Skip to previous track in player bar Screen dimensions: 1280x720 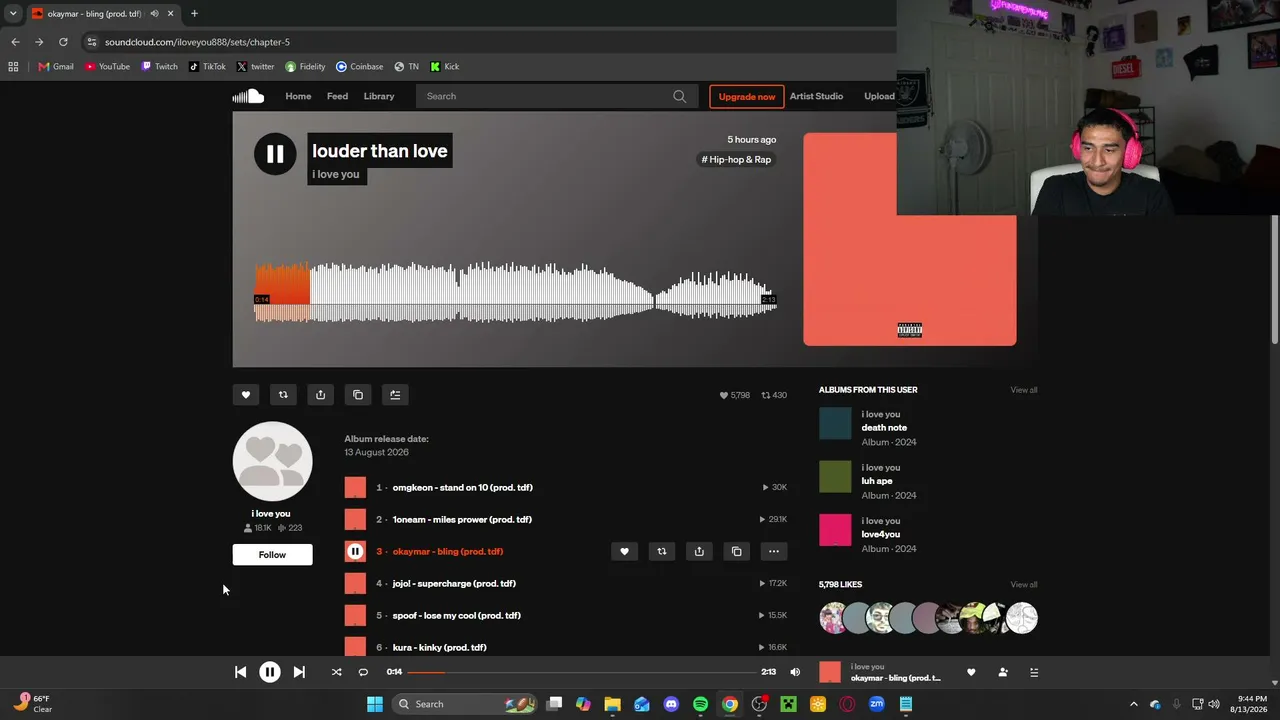coord(240,672)
